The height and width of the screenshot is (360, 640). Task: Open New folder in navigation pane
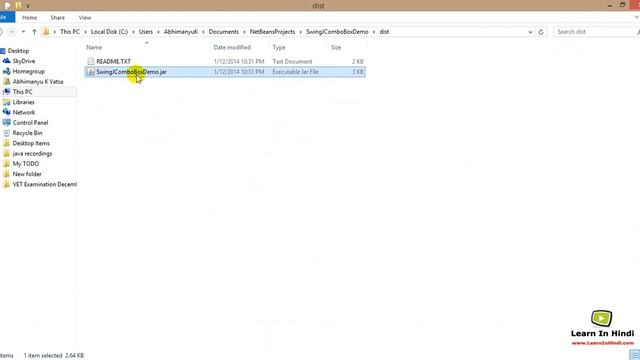click(x=27, y=174)
